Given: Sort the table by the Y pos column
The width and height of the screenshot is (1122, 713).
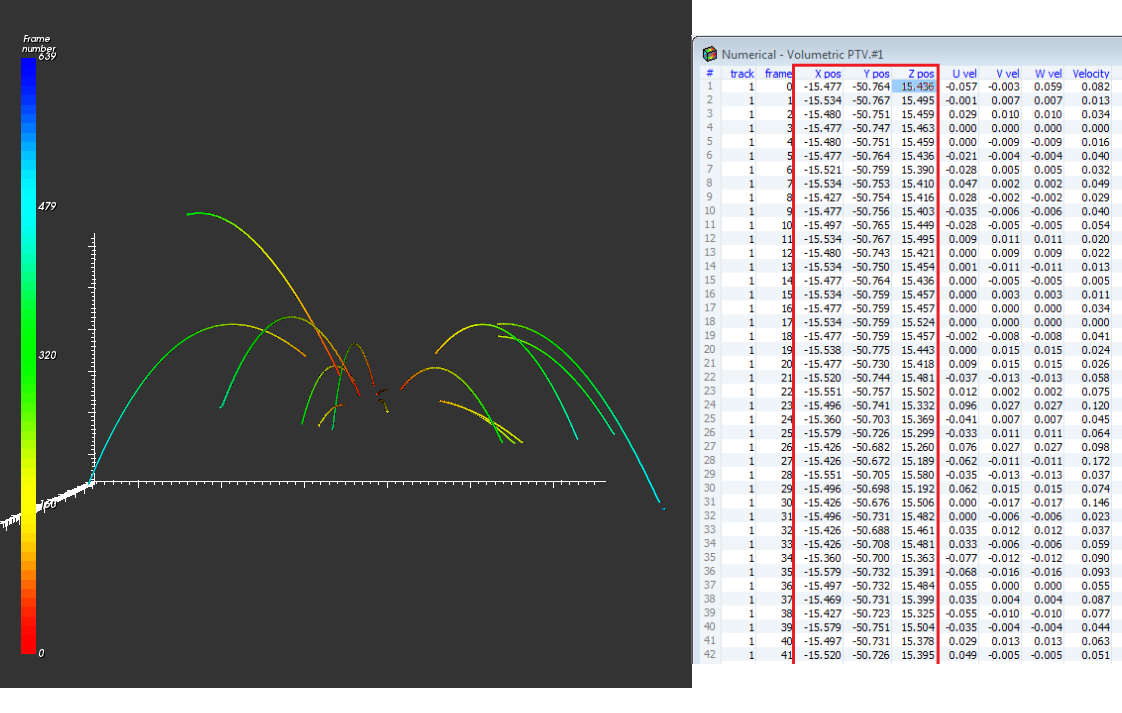Looking at the screenshot, I should click(875, 73).
